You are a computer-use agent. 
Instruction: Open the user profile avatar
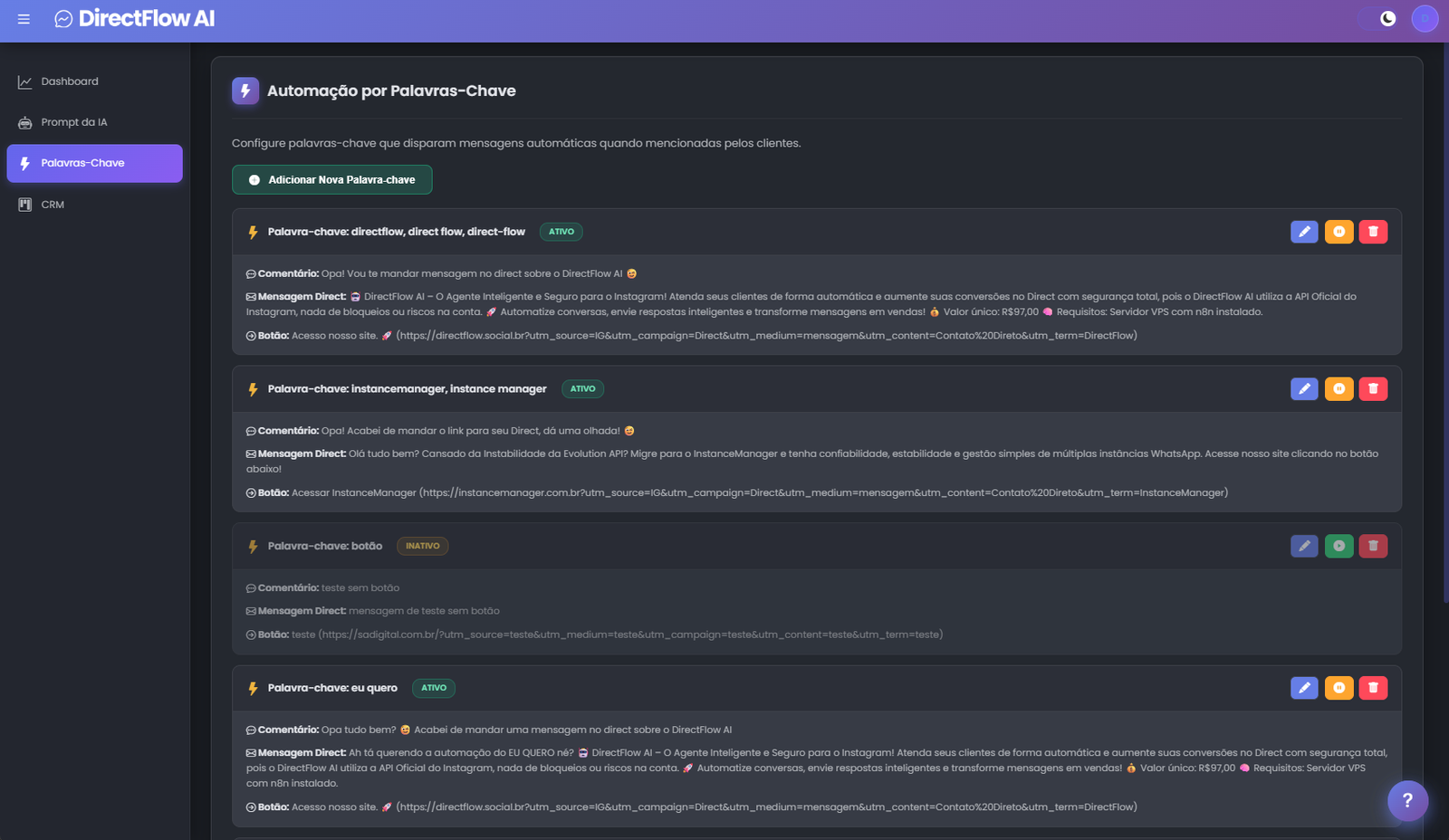(x=1425, y=19)
